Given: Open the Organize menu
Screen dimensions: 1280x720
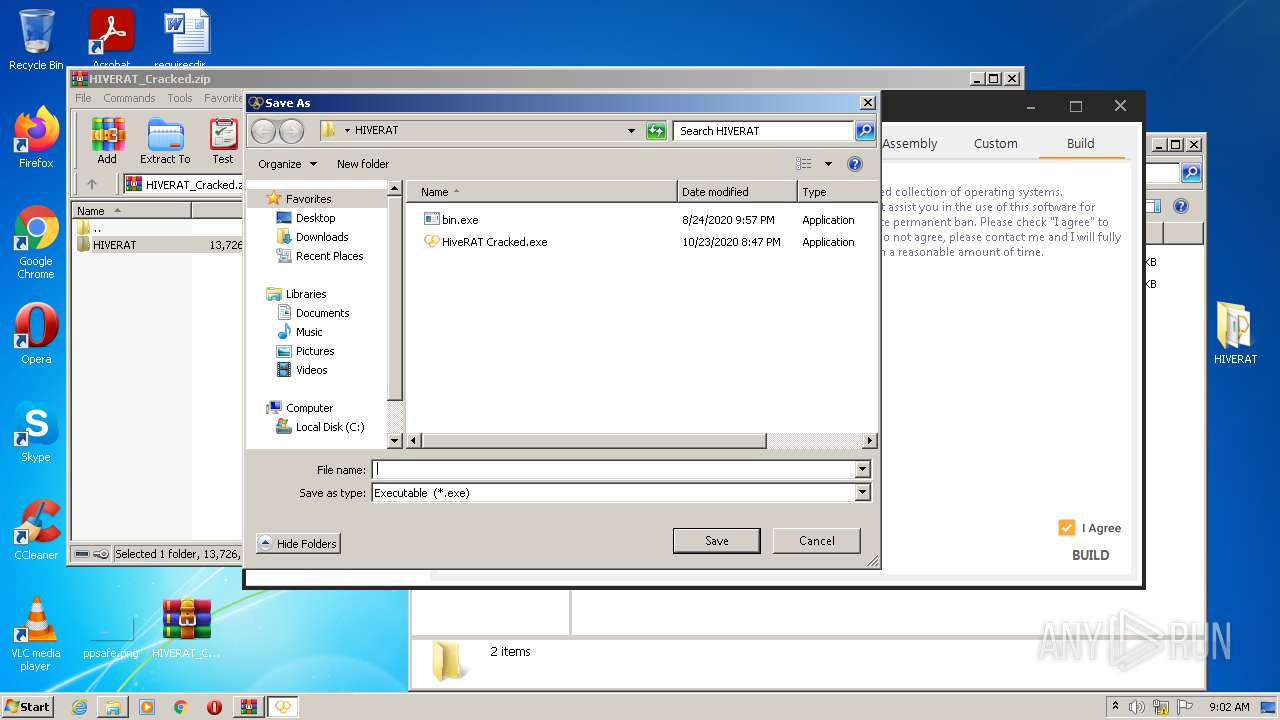Looking at the screenshot, I should 287,164.
